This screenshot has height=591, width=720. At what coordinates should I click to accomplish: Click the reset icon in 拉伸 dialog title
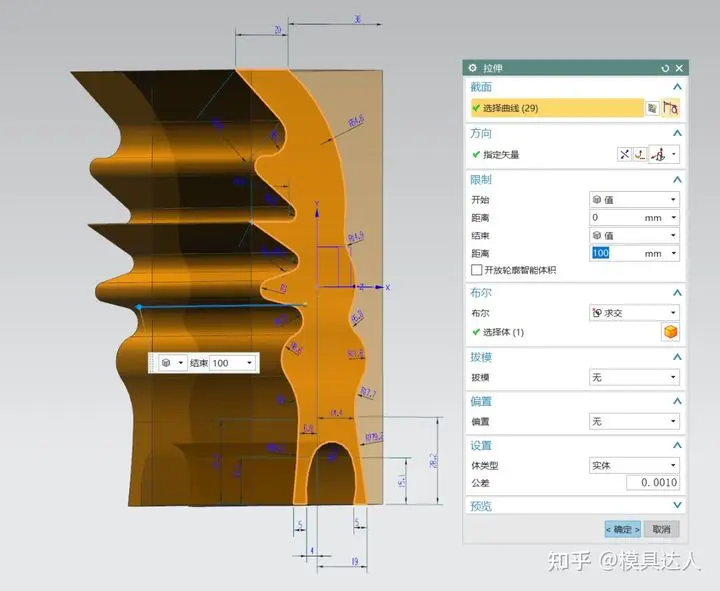point(665,68)
